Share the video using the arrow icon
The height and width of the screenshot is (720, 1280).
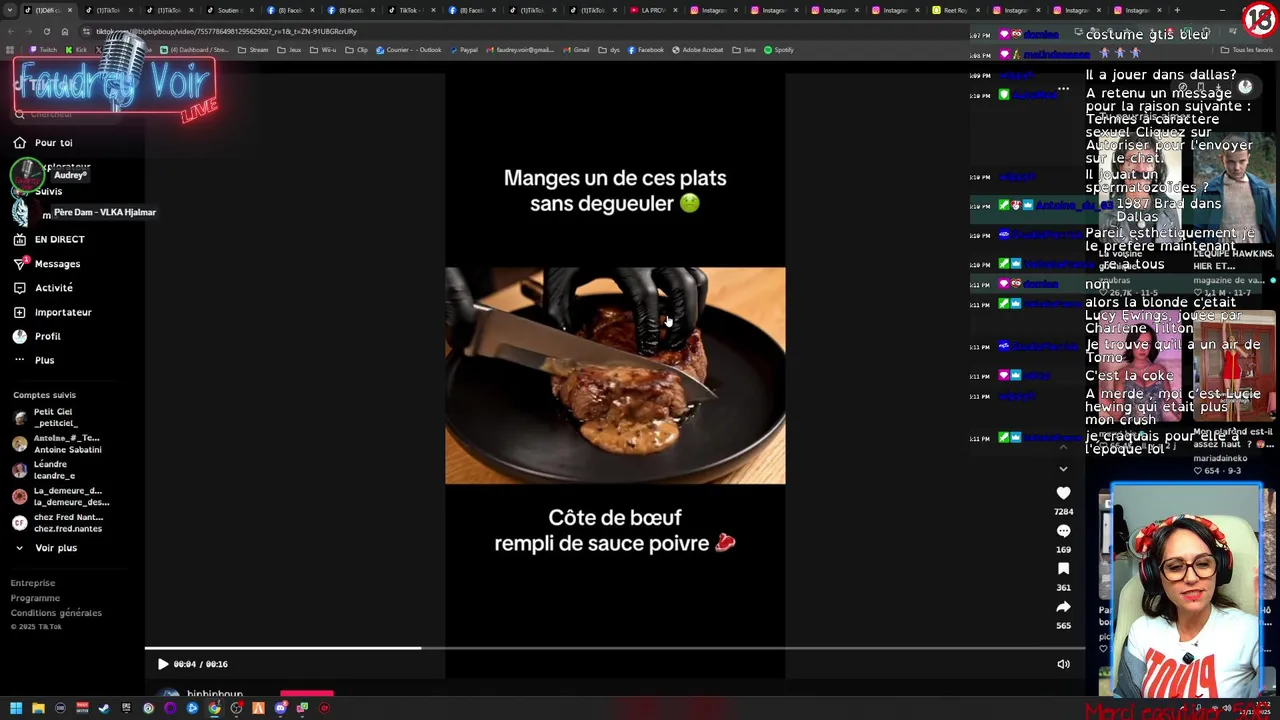[1063, 607]
